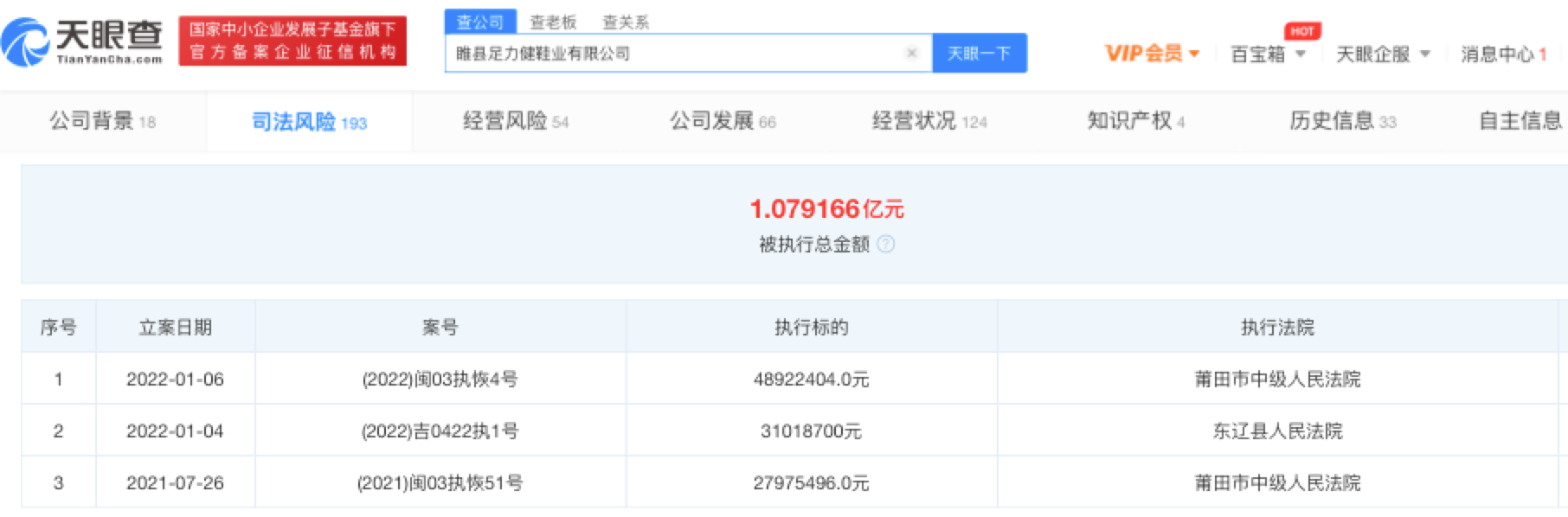Open the 历史信息 tab
Viewport: 1568px width, 517px height.
pyautogui.click(x=1342, y=121)
